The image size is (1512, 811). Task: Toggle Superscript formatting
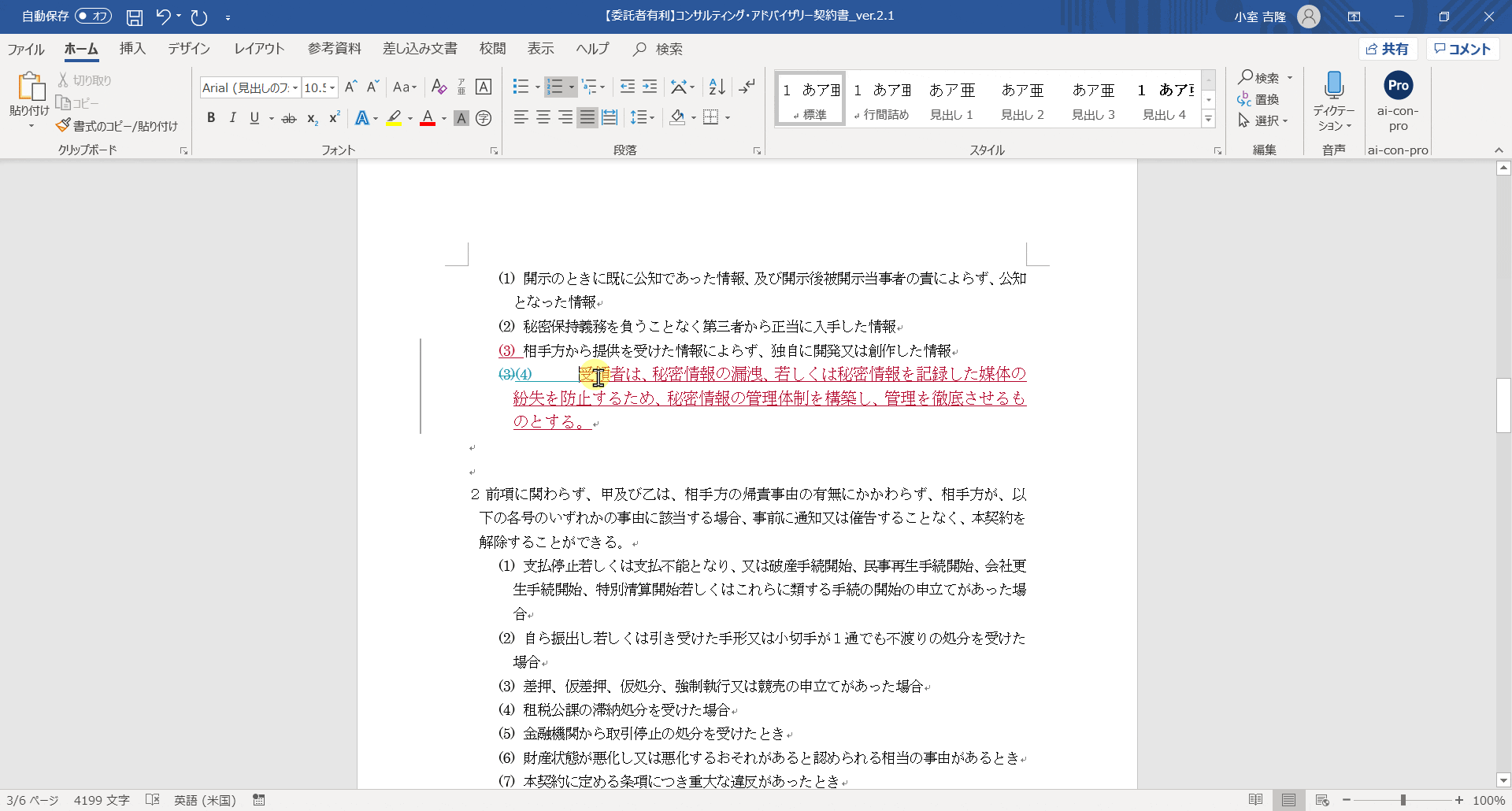[335, 118]
